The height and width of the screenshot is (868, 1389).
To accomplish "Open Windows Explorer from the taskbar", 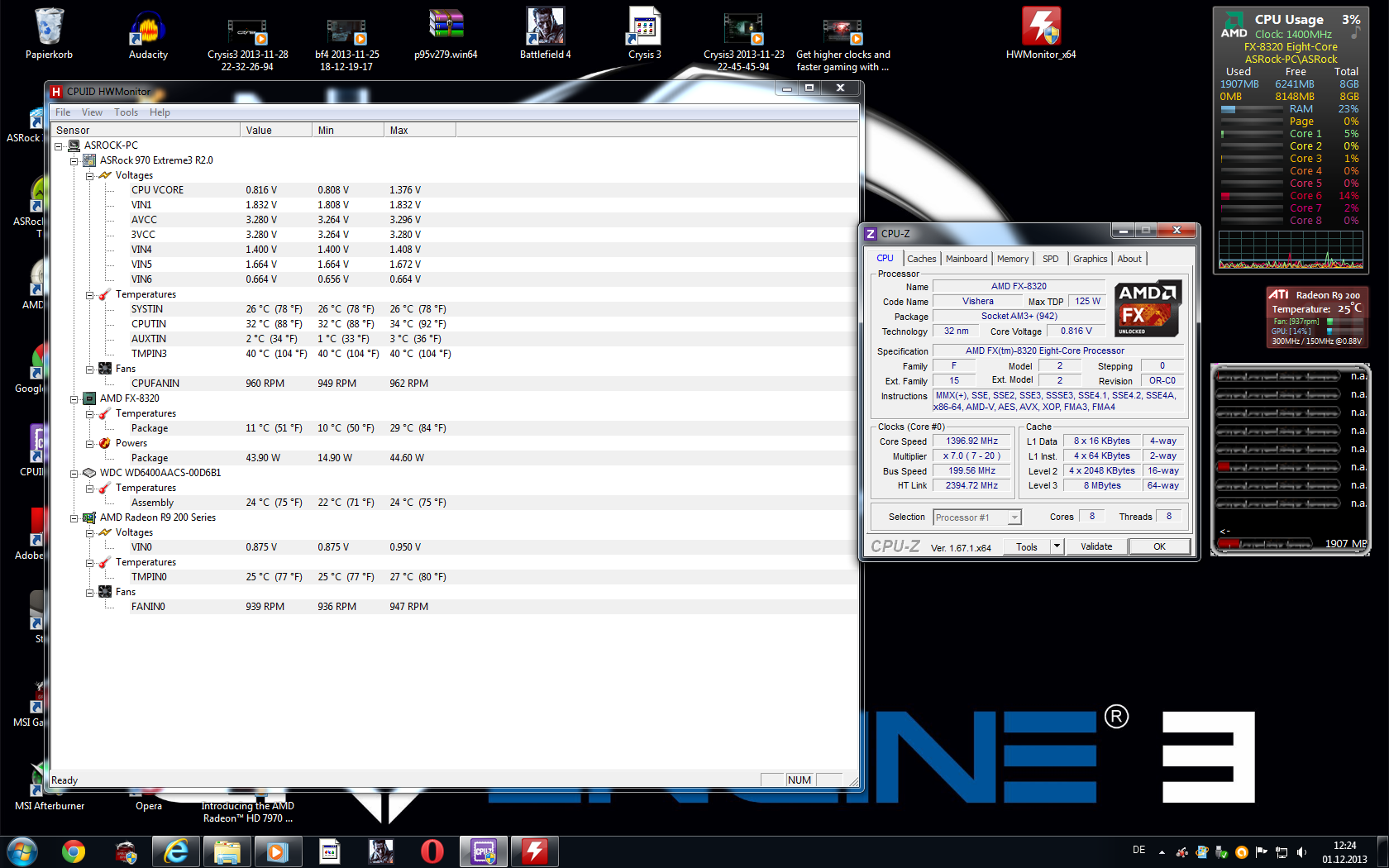I will 227,851.
